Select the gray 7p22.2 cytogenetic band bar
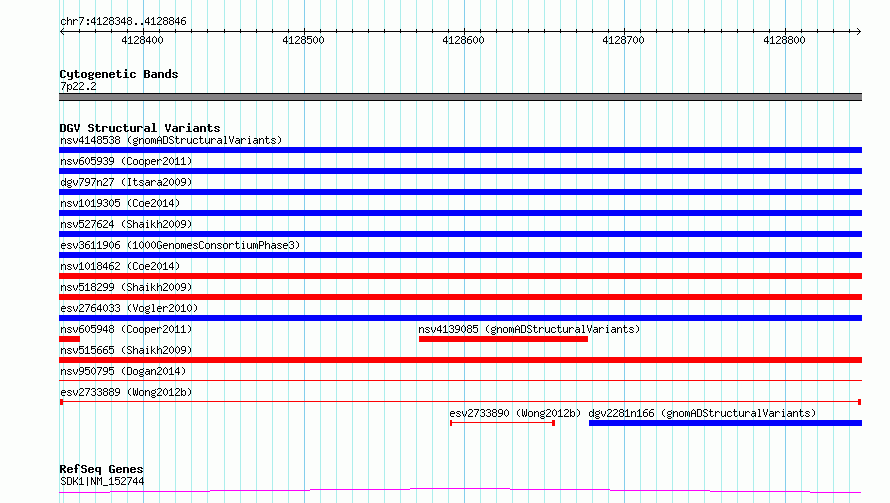This screenshot has width=890, height=503. (460, 97)
